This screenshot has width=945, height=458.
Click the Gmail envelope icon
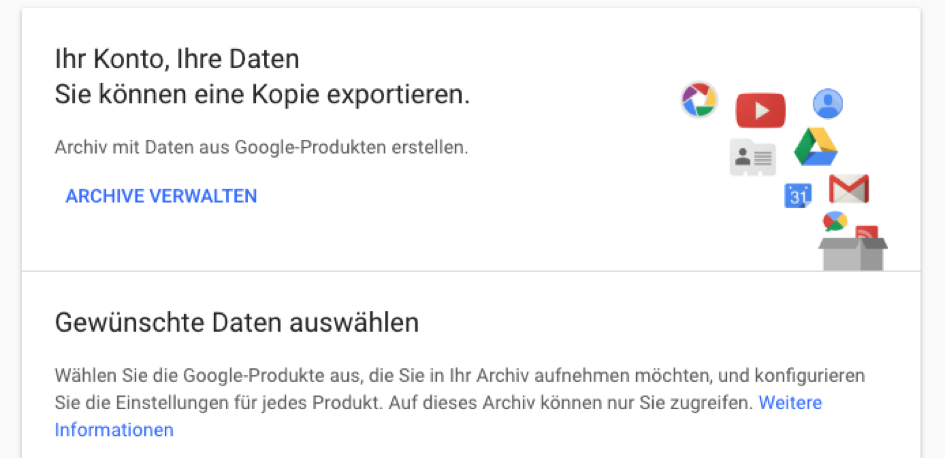(849, 189)
